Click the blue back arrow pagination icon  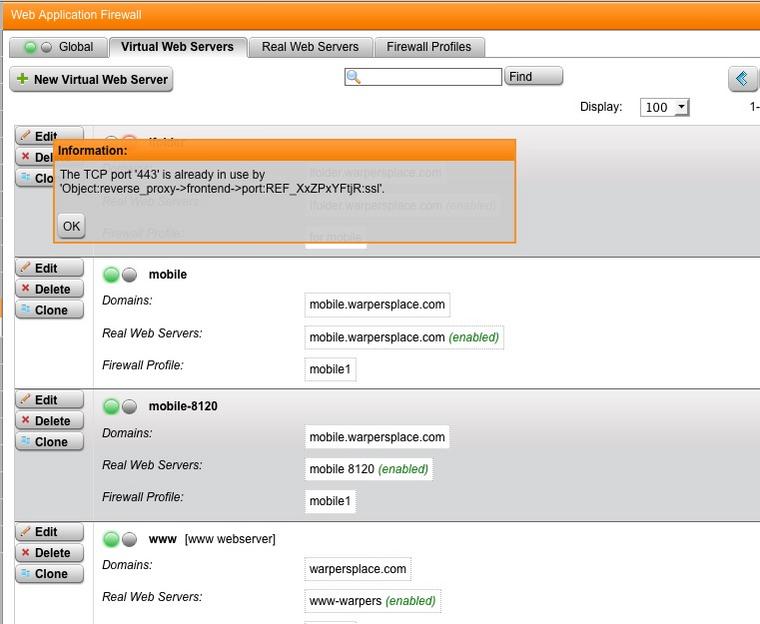tap(741, 79)
